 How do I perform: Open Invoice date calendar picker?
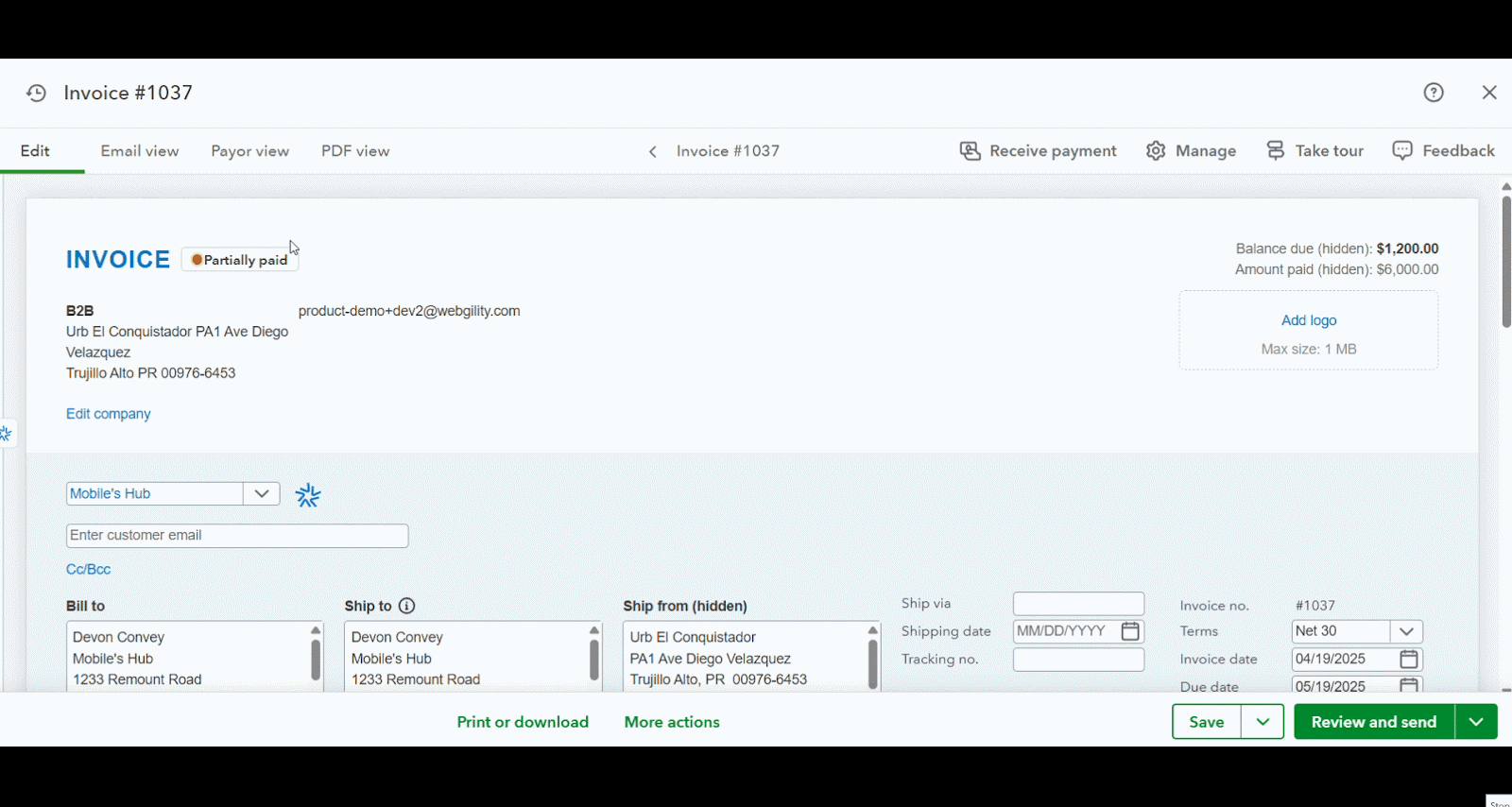(1409, 660)
